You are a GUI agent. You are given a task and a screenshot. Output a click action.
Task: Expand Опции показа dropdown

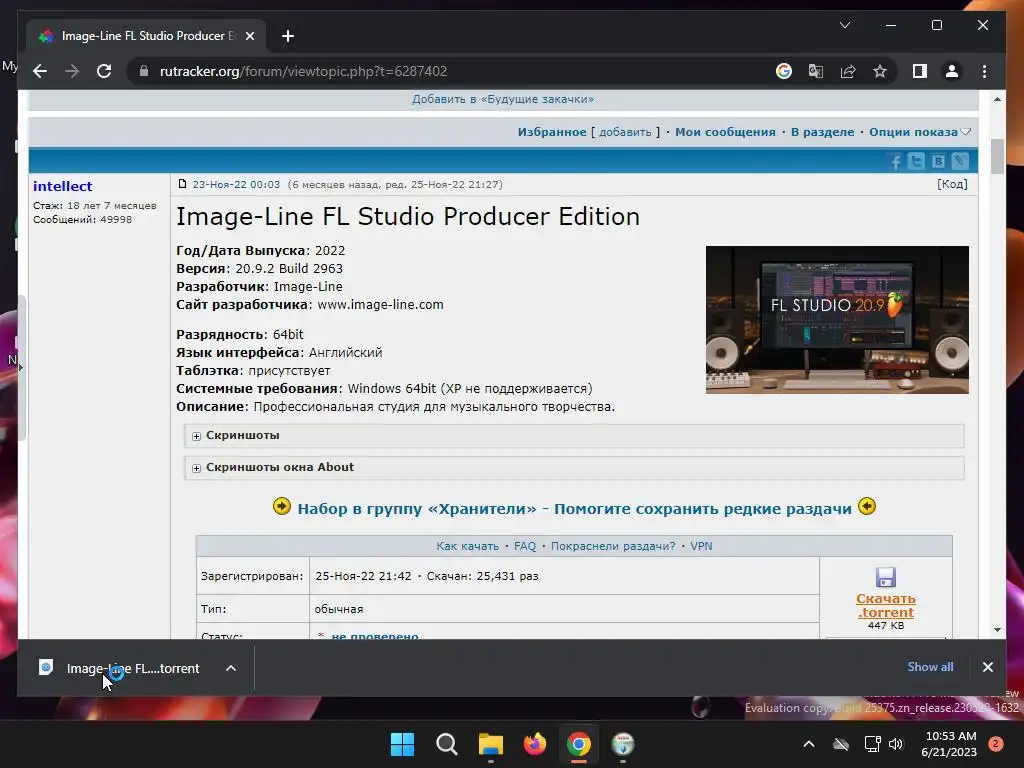coord(920,132)
